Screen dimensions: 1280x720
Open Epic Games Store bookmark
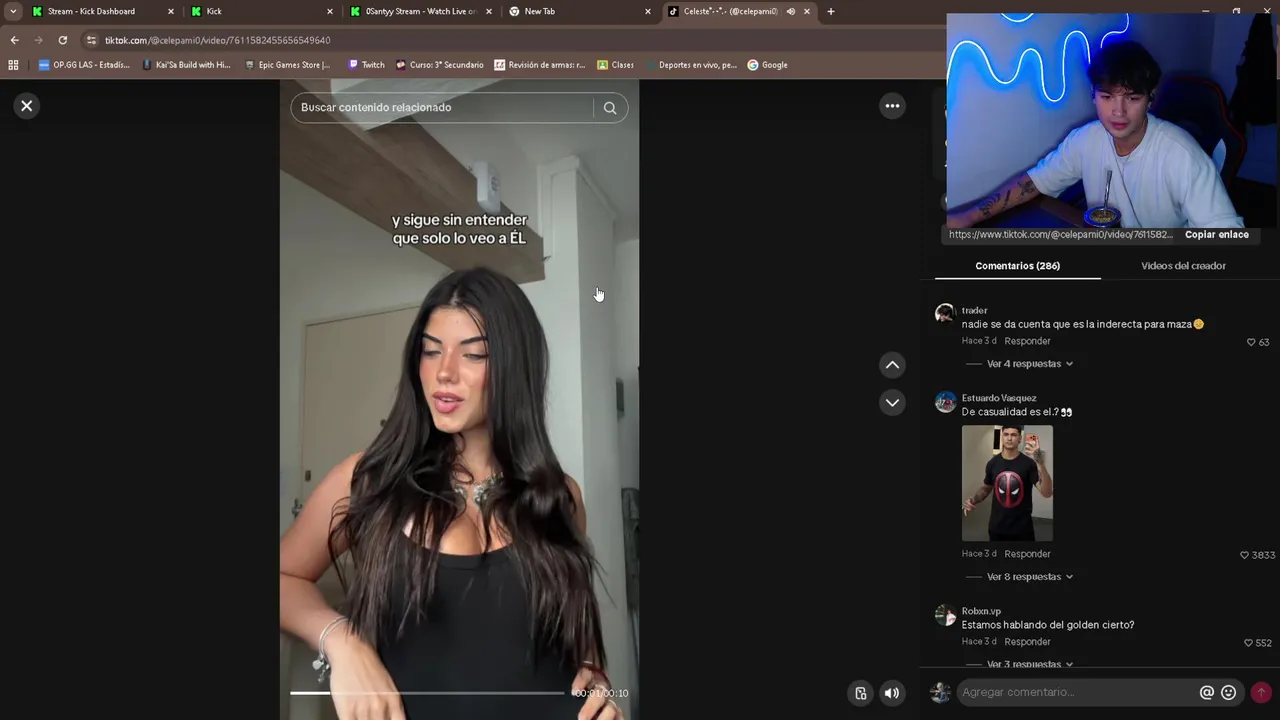click(287, 65)
